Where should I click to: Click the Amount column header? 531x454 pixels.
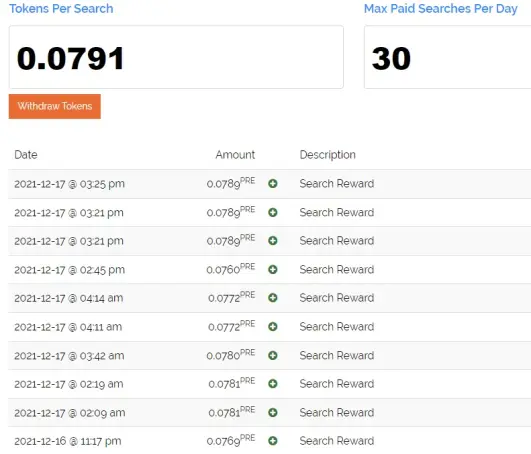235,155
